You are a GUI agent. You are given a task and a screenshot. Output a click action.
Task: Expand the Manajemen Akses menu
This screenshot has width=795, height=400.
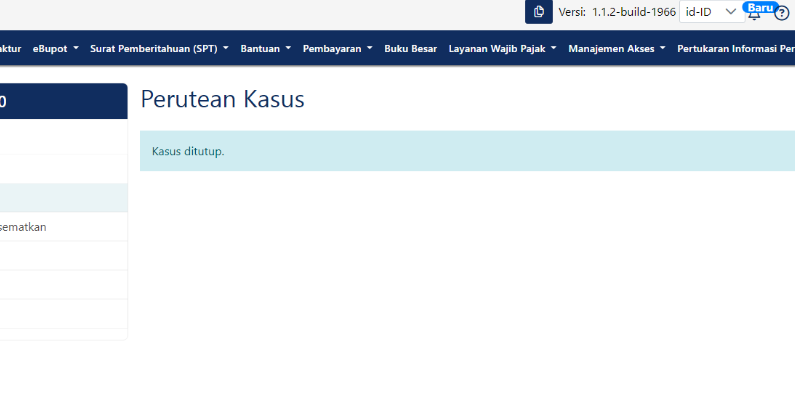pos(616,48)
